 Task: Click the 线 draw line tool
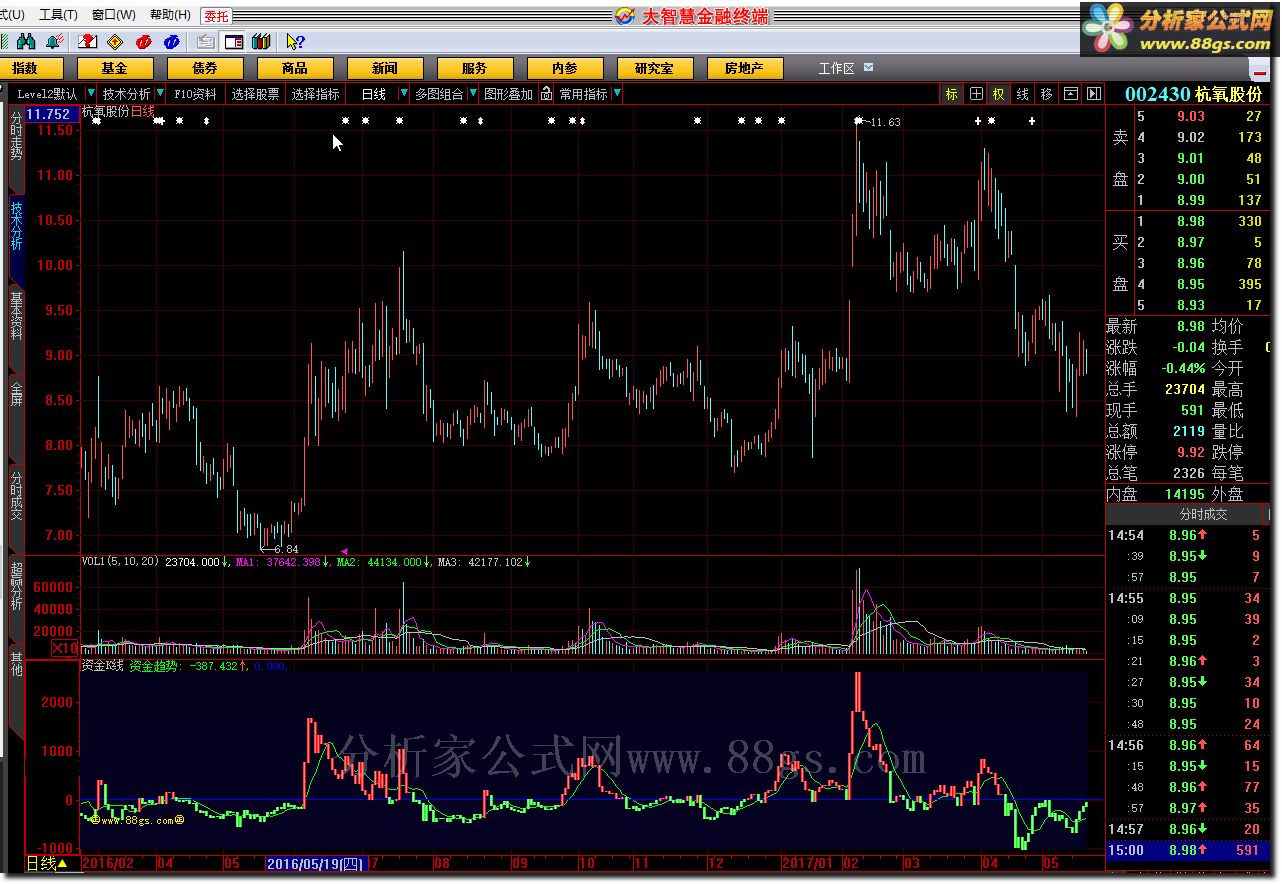pyautogui.click(x=1022, y=94)
